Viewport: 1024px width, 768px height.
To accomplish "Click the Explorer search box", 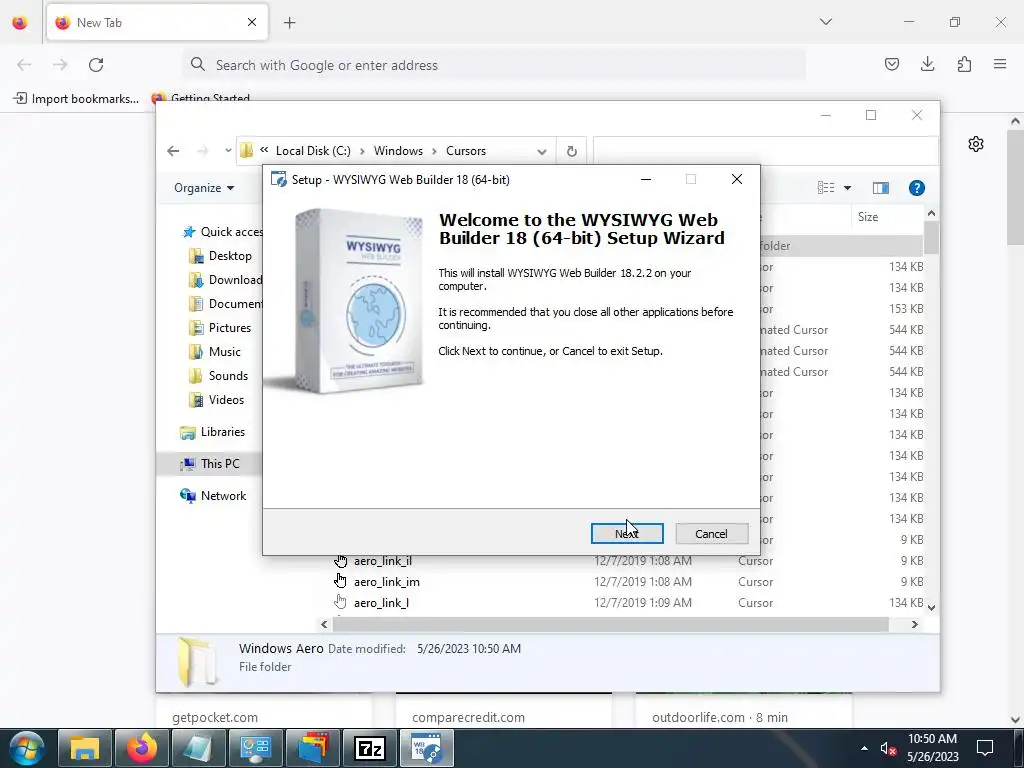I will click(765, 151).
